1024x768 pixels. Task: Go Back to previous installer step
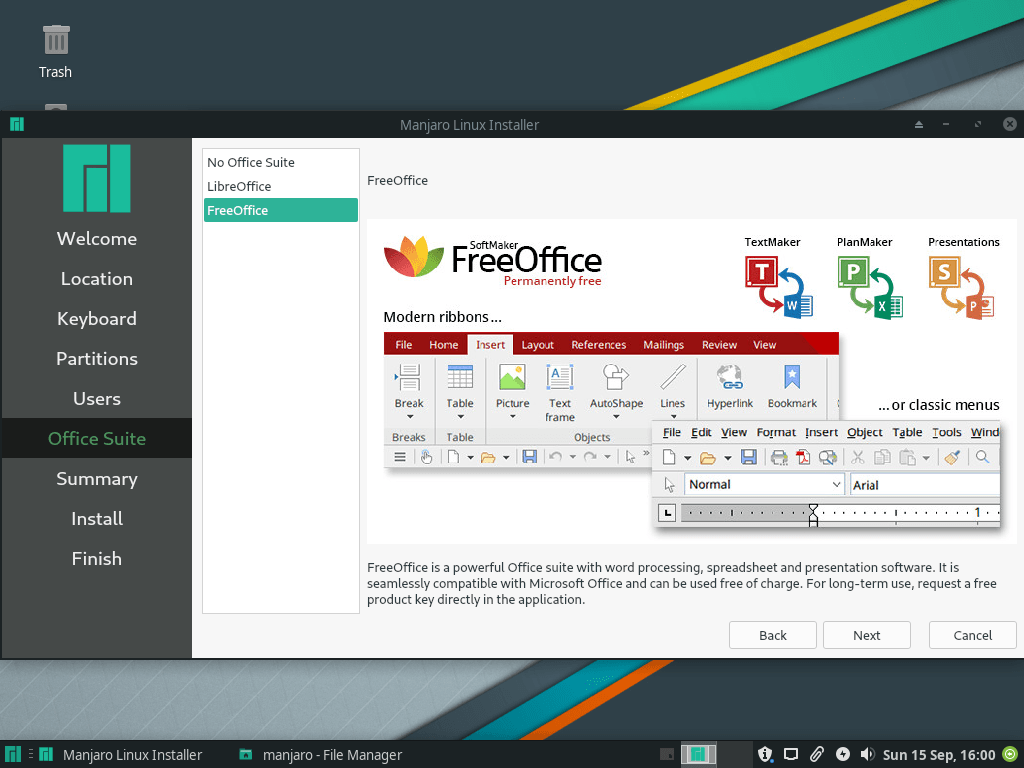[773, 635]
